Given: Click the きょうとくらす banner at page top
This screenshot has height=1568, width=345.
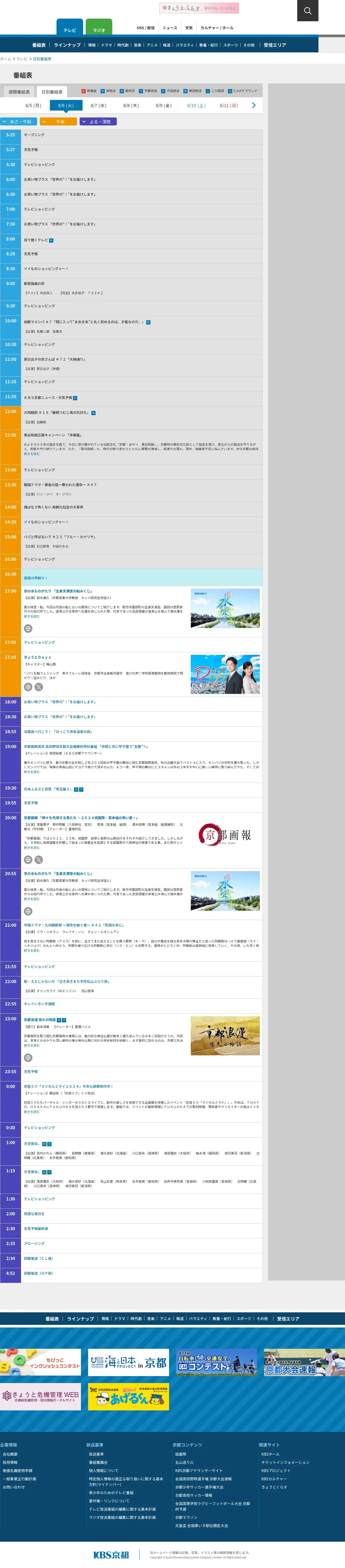Looking at the screenshot, I should click(199, 9).
